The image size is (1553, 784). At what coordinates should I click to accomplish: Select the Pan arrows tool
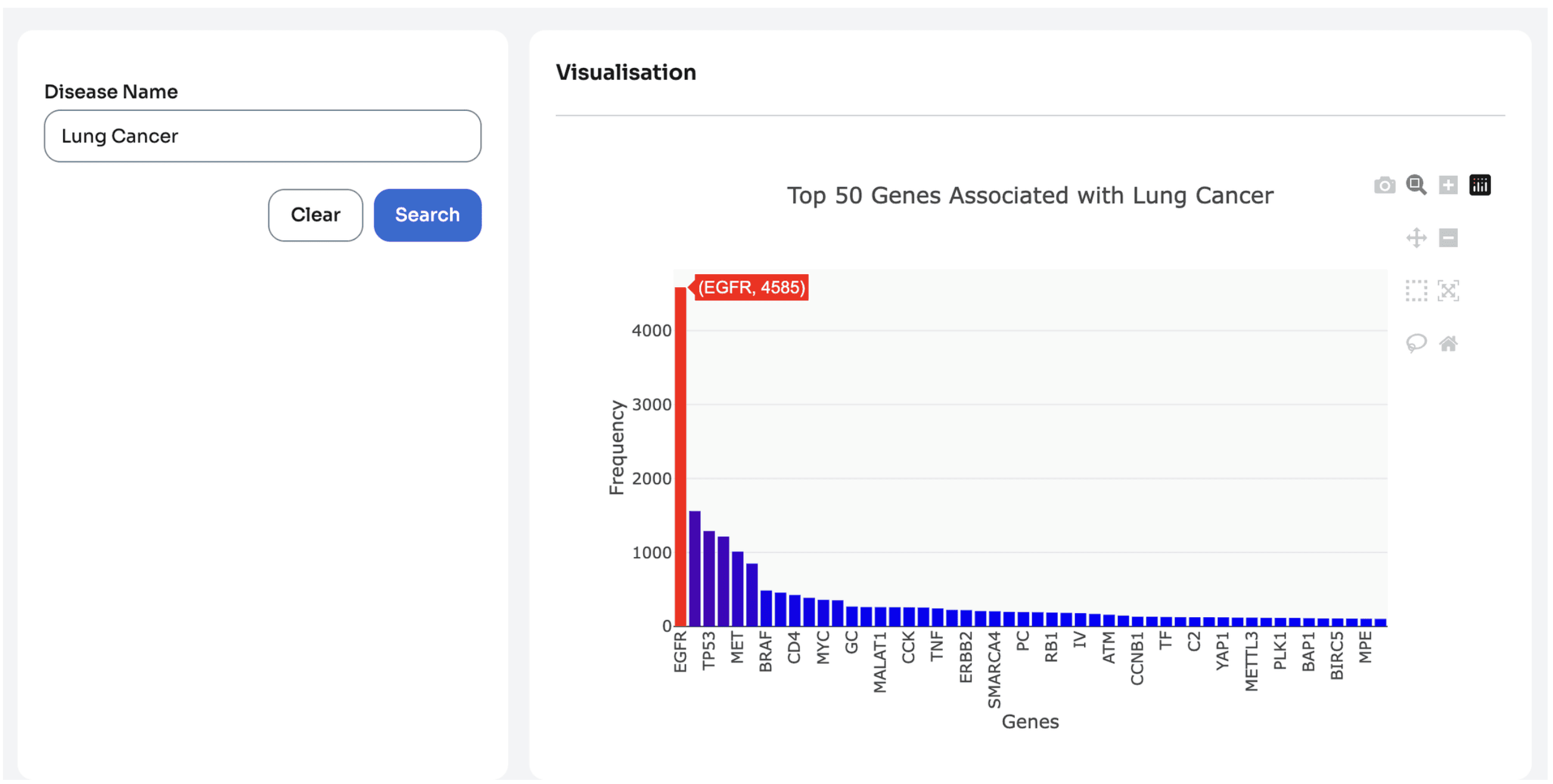[x=1416, y=238]
